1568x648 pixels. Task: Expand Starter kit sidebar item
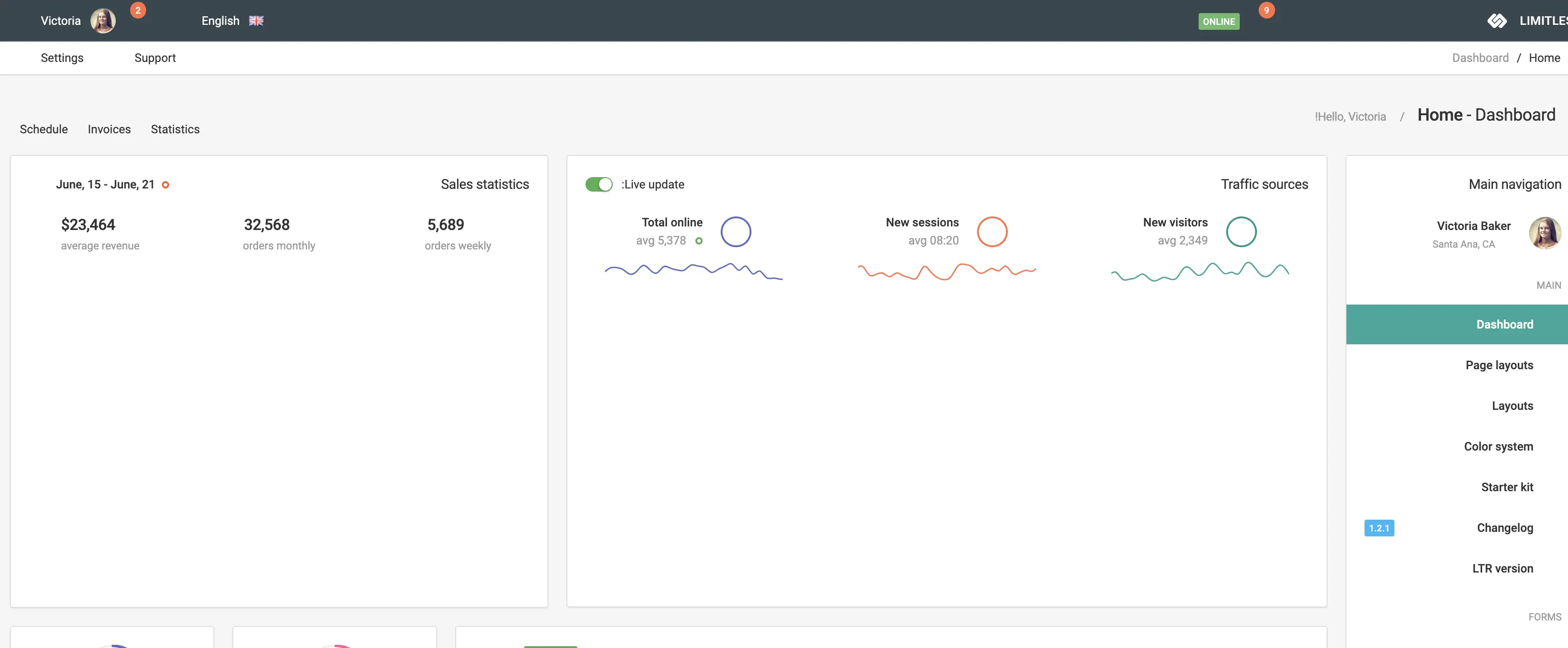(x=1457, y=487)
